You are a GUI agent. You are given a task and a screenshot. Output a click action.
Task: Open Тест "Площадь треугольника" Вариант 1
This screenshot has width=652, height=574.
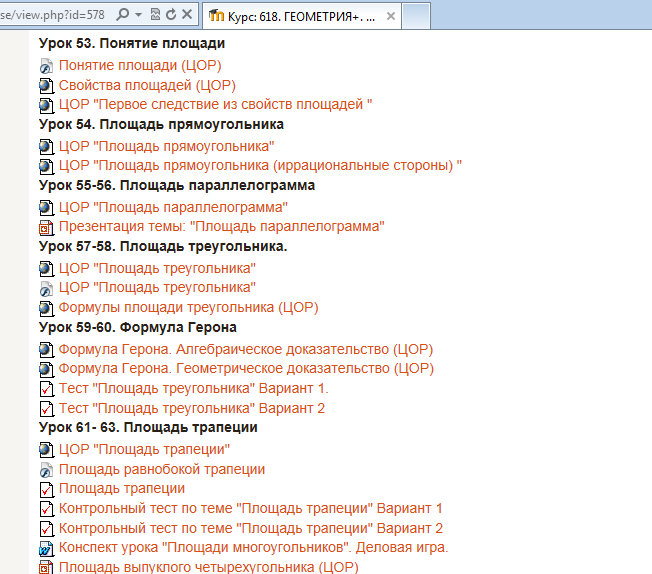[194, 388]
